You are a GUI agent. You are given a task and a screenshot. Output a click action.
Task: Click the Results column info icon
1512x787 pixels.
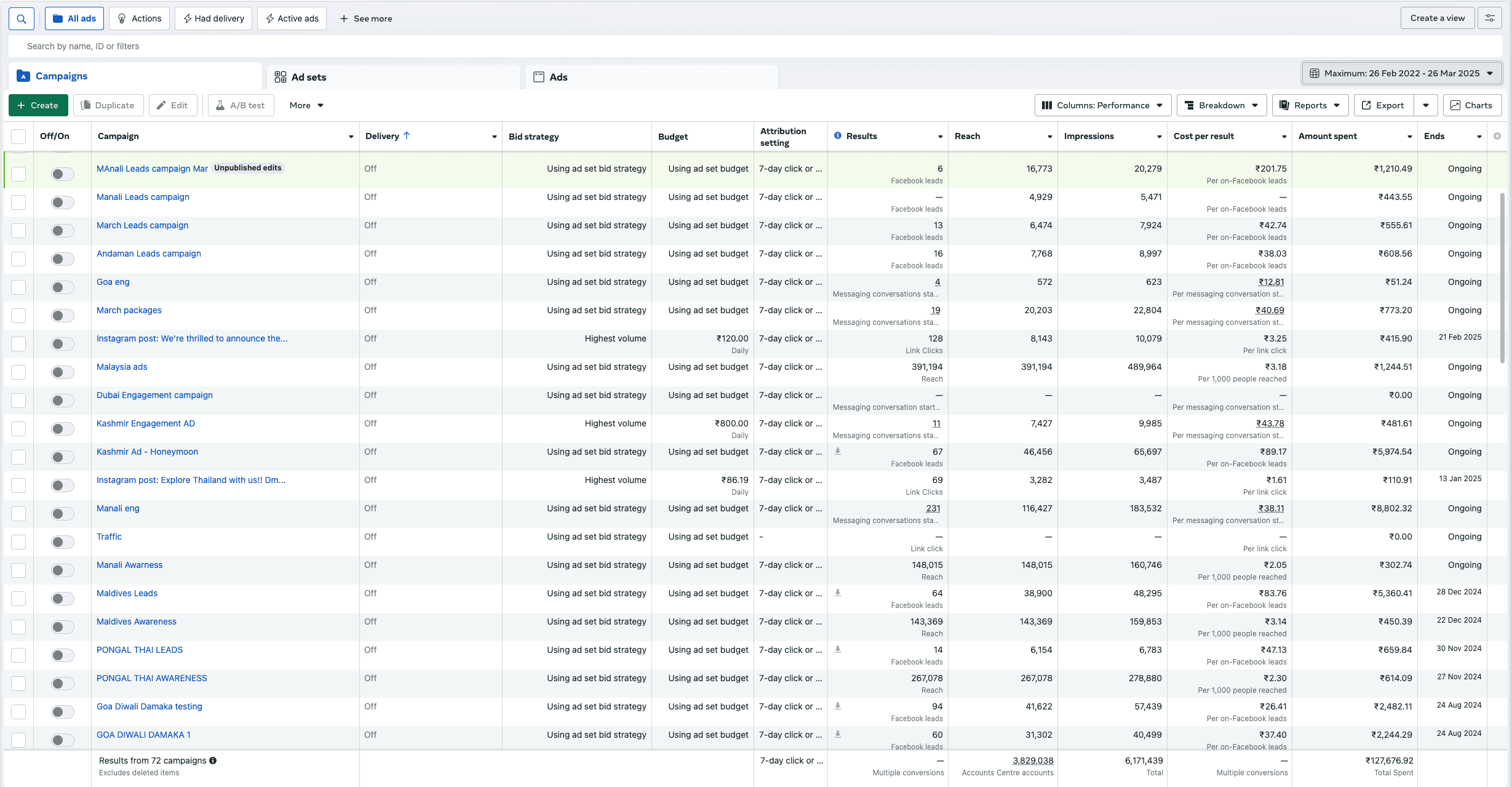838,135
